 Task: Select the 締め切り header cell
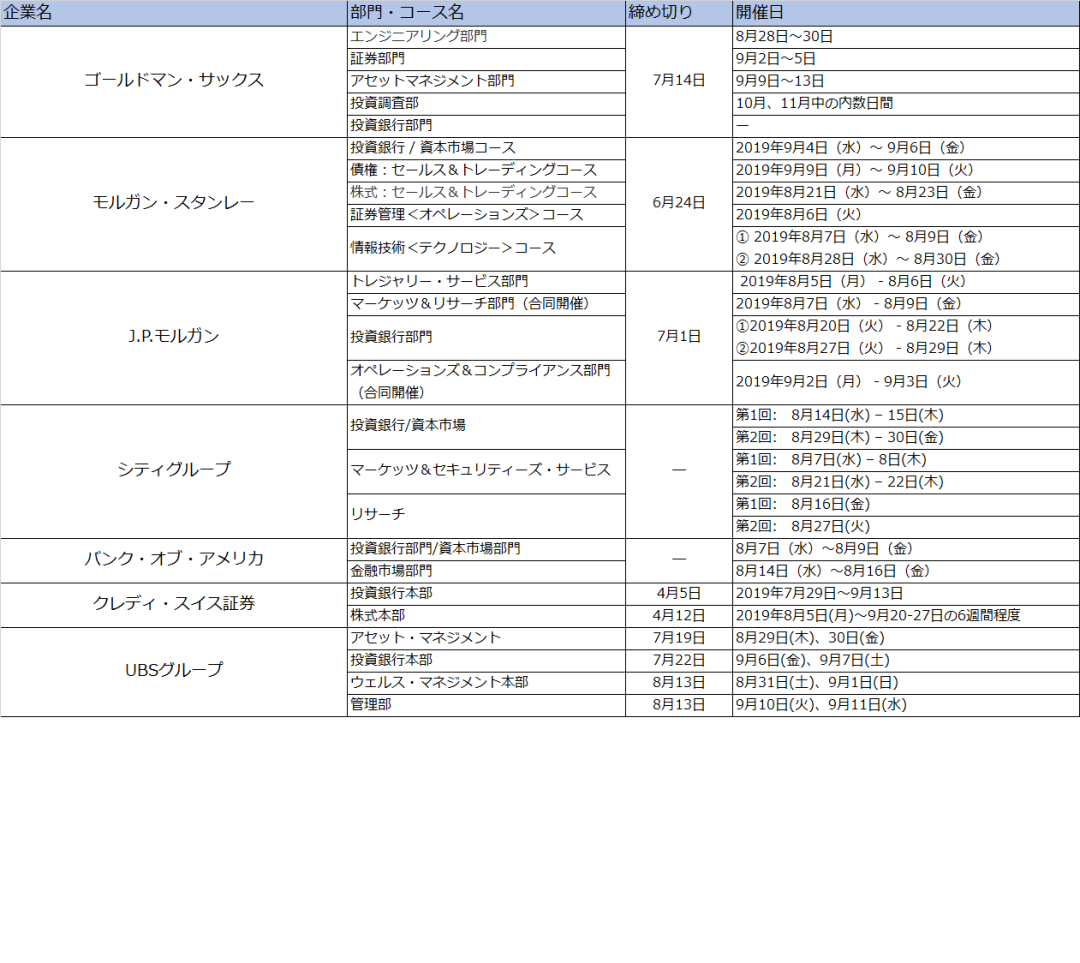coord(678,12)
